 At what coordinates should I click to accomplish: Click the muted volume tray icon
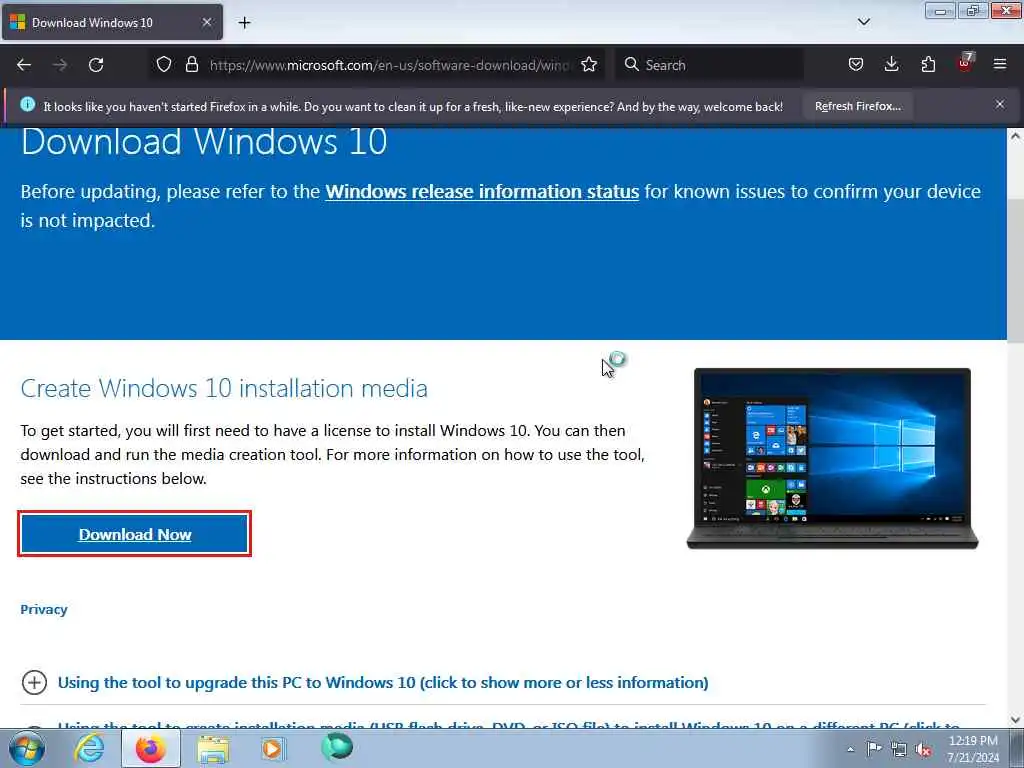(923, 750)
